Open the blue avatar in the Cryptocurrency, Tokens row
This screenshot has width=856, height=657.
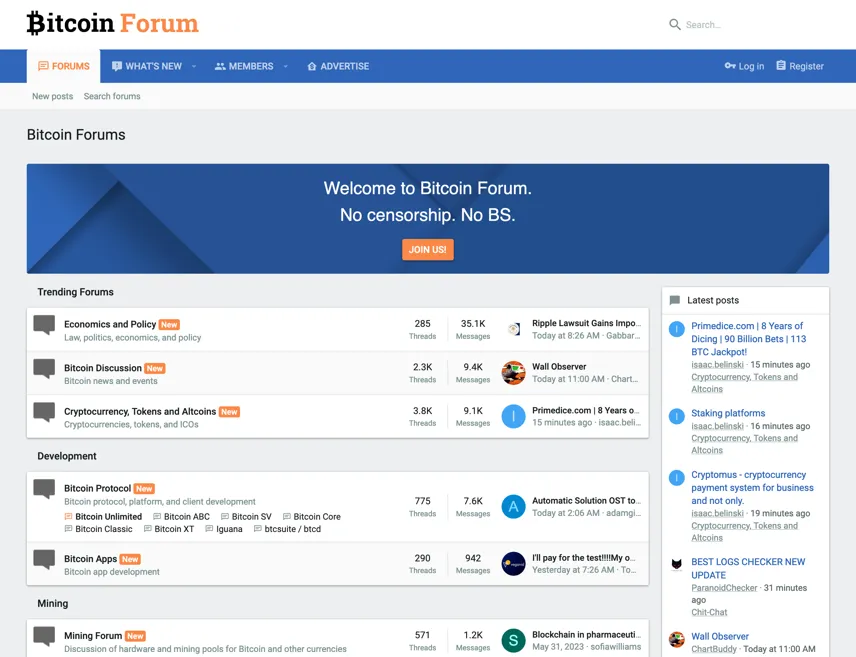pos(513,416)
